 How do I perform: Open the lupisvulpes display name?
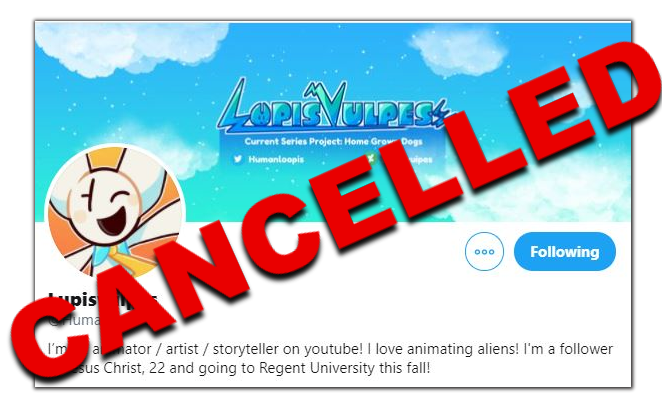pos(103,299)
